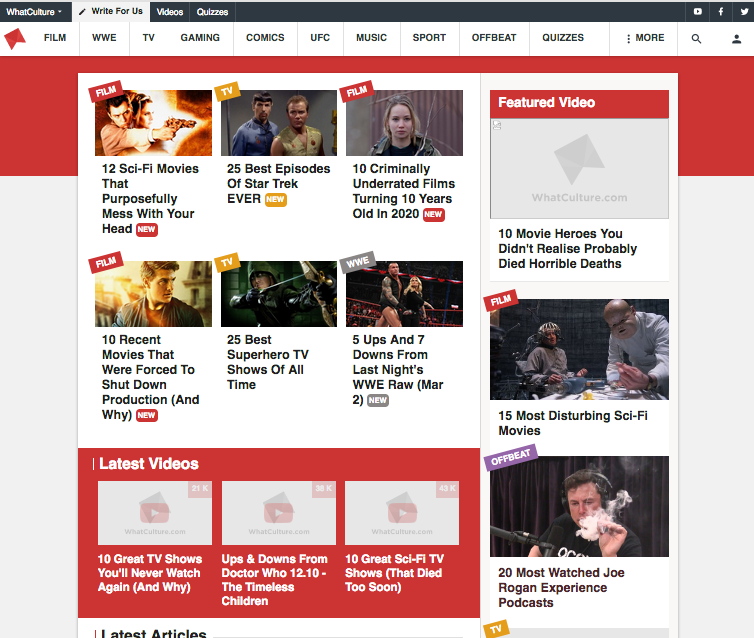754x638 pixels.
Task: Go to the MUSIC section
Action: click(x=371, y=38)
